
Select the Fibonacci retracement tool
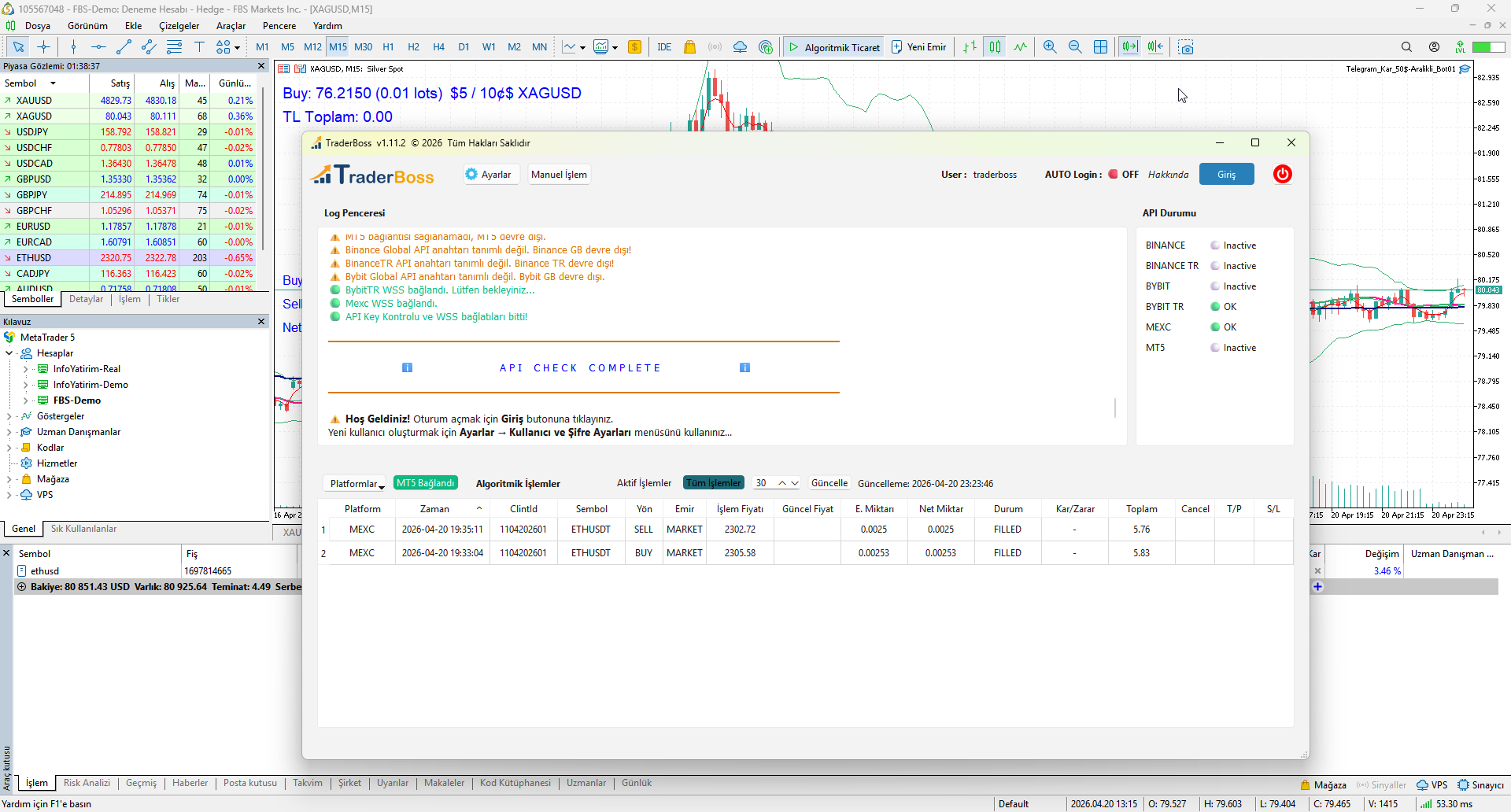[174, 47]
